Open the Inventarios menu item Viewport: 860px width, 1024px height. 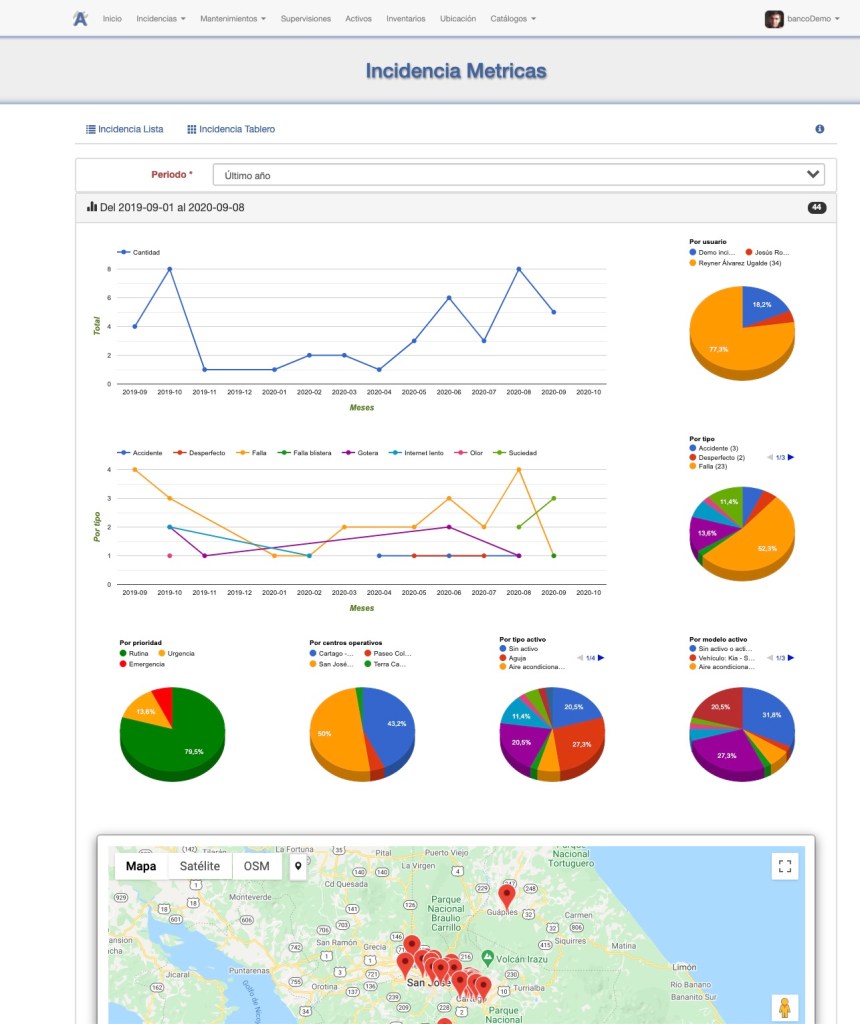click(405, 19)
